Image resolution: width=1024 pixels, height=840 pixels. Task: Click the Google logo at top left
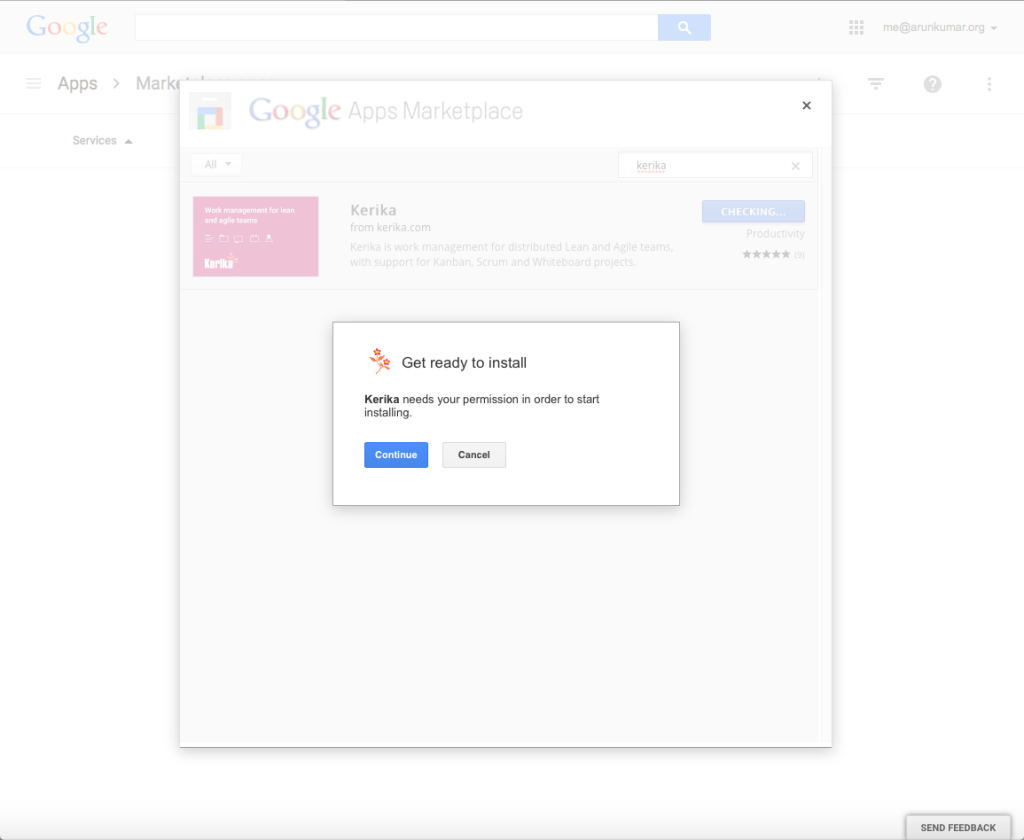67,28
